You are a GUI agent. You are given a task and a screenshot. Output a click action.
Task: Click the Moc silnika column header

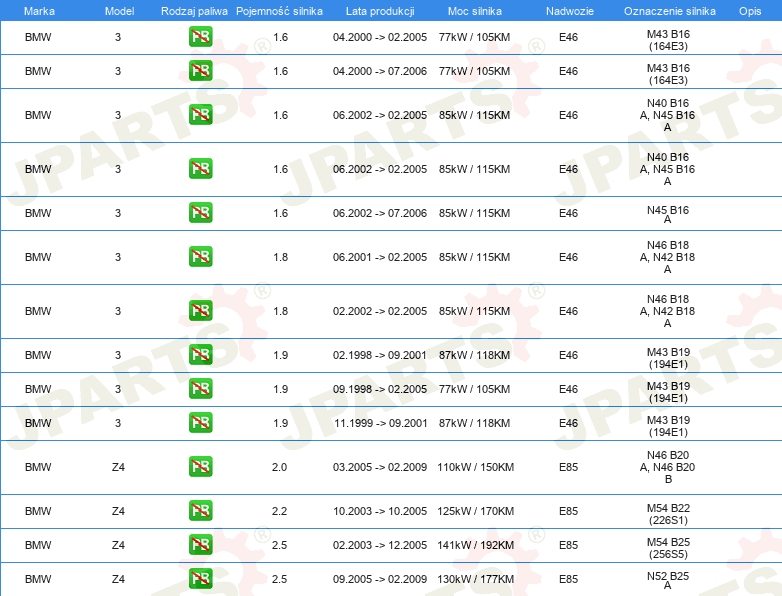(x=475, y=11)
